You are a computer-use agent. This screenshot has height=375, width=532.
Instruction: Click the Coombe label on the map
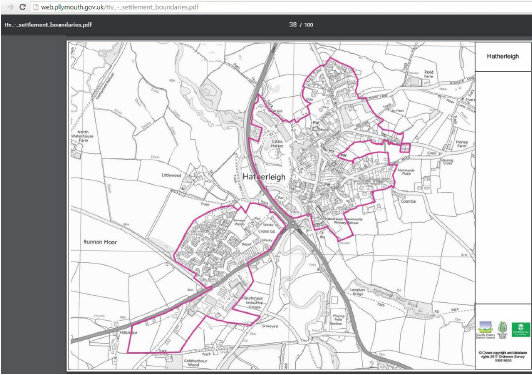408,201
